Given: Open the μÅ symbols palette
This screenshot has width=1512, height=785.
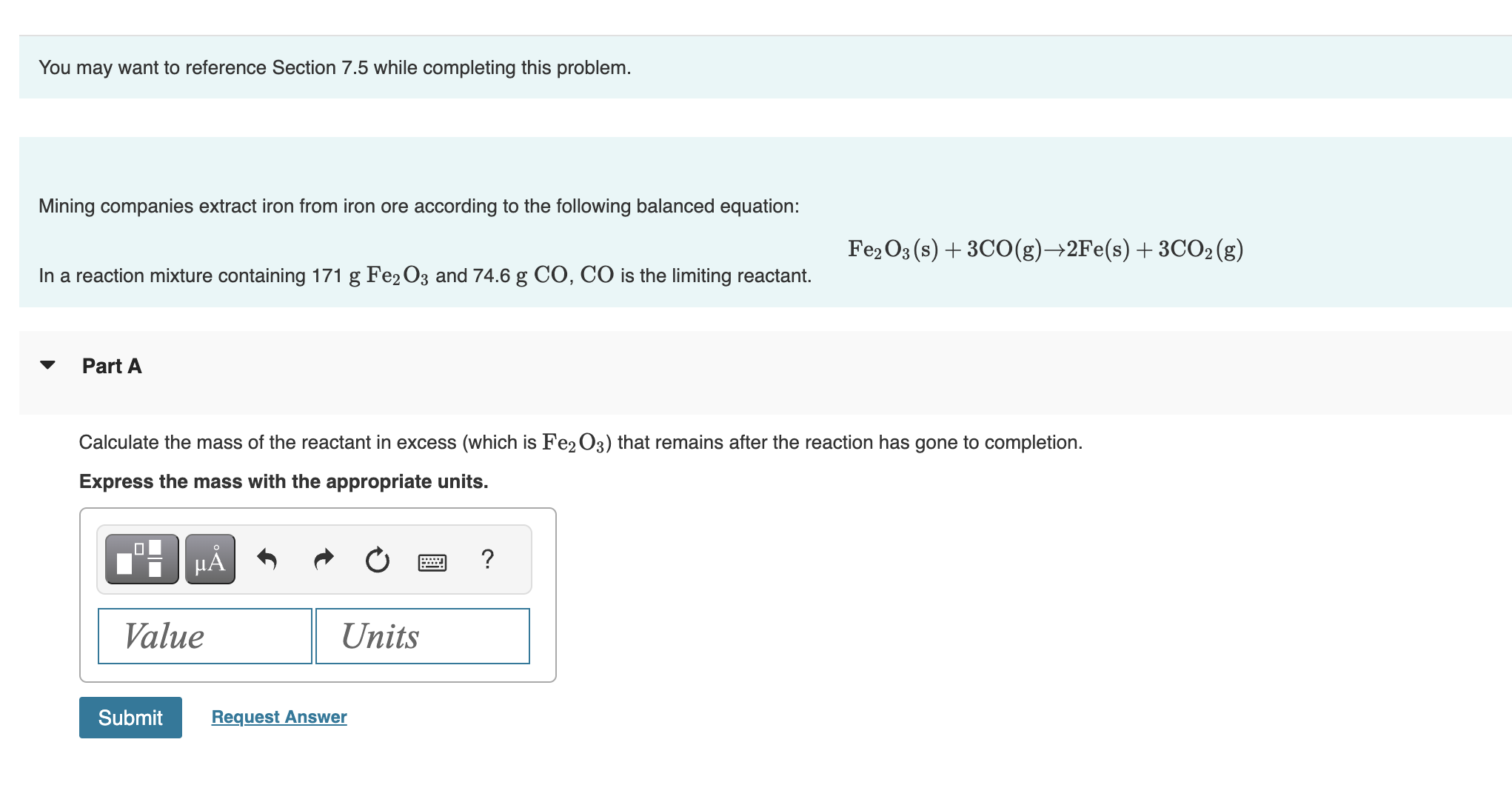Looking at the screenshot, I should (x=210, y=559).
